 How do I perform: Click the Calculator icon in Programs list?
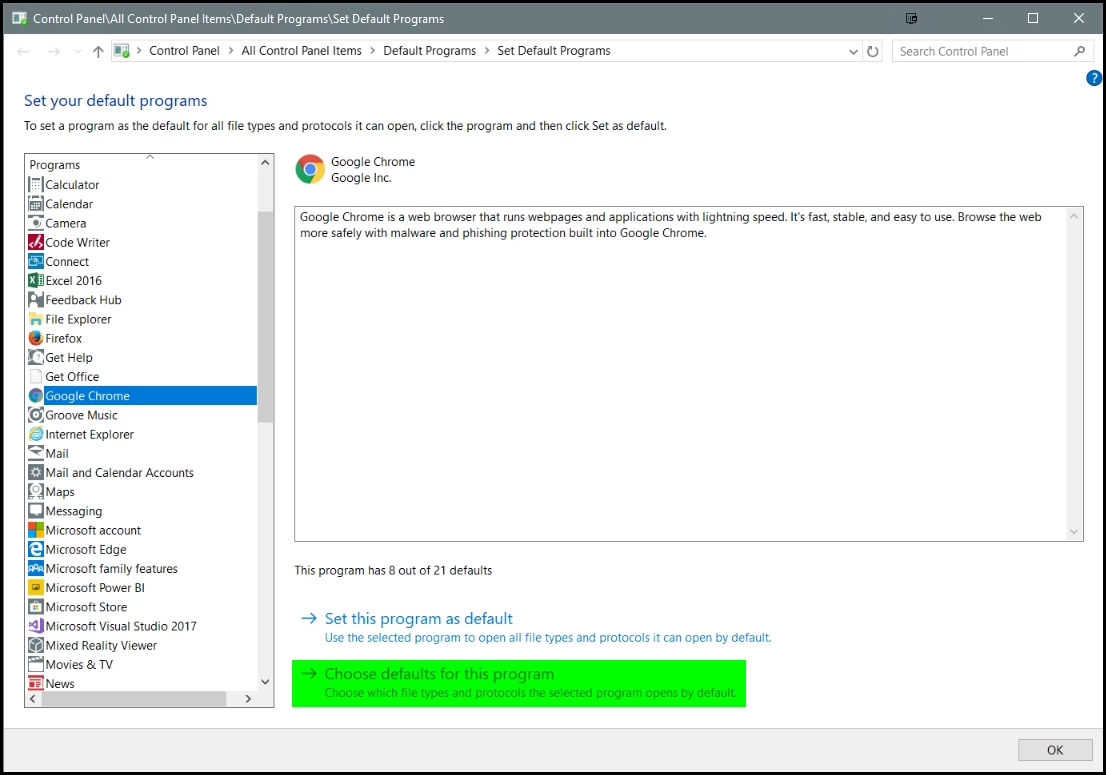[36, 184]
